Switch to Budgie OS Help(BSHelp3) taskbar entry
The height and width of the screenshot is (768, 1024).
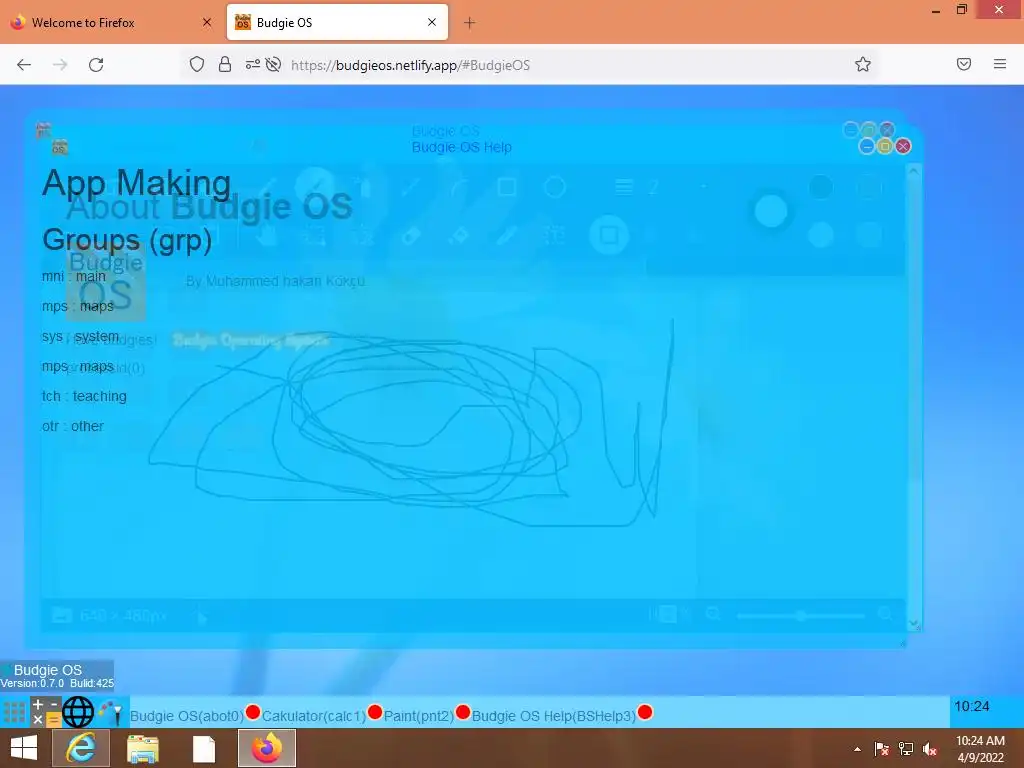[554, 716]
